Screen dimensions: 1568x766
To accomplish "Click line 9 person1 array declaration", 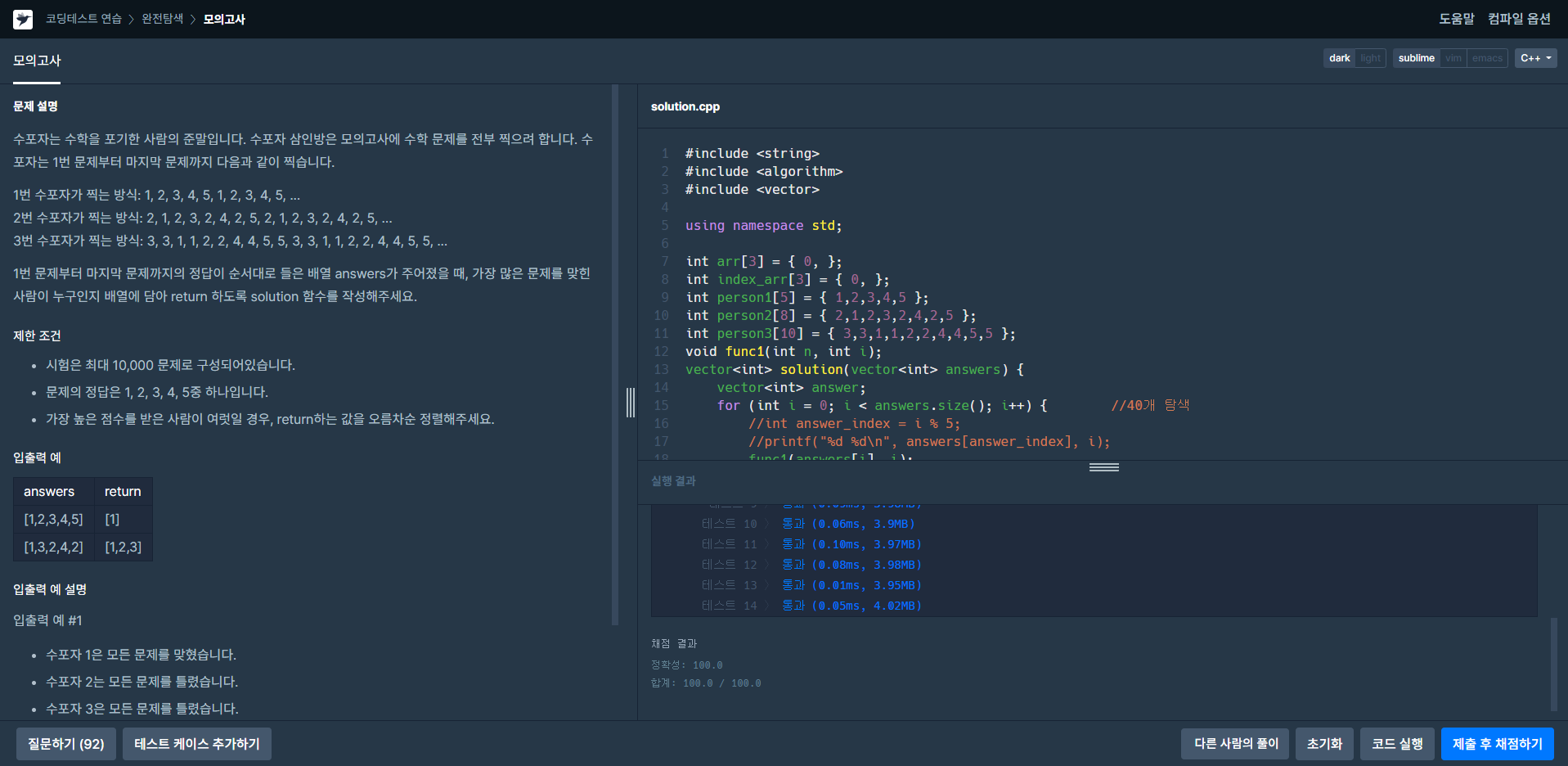I will [x=806, y=298].
